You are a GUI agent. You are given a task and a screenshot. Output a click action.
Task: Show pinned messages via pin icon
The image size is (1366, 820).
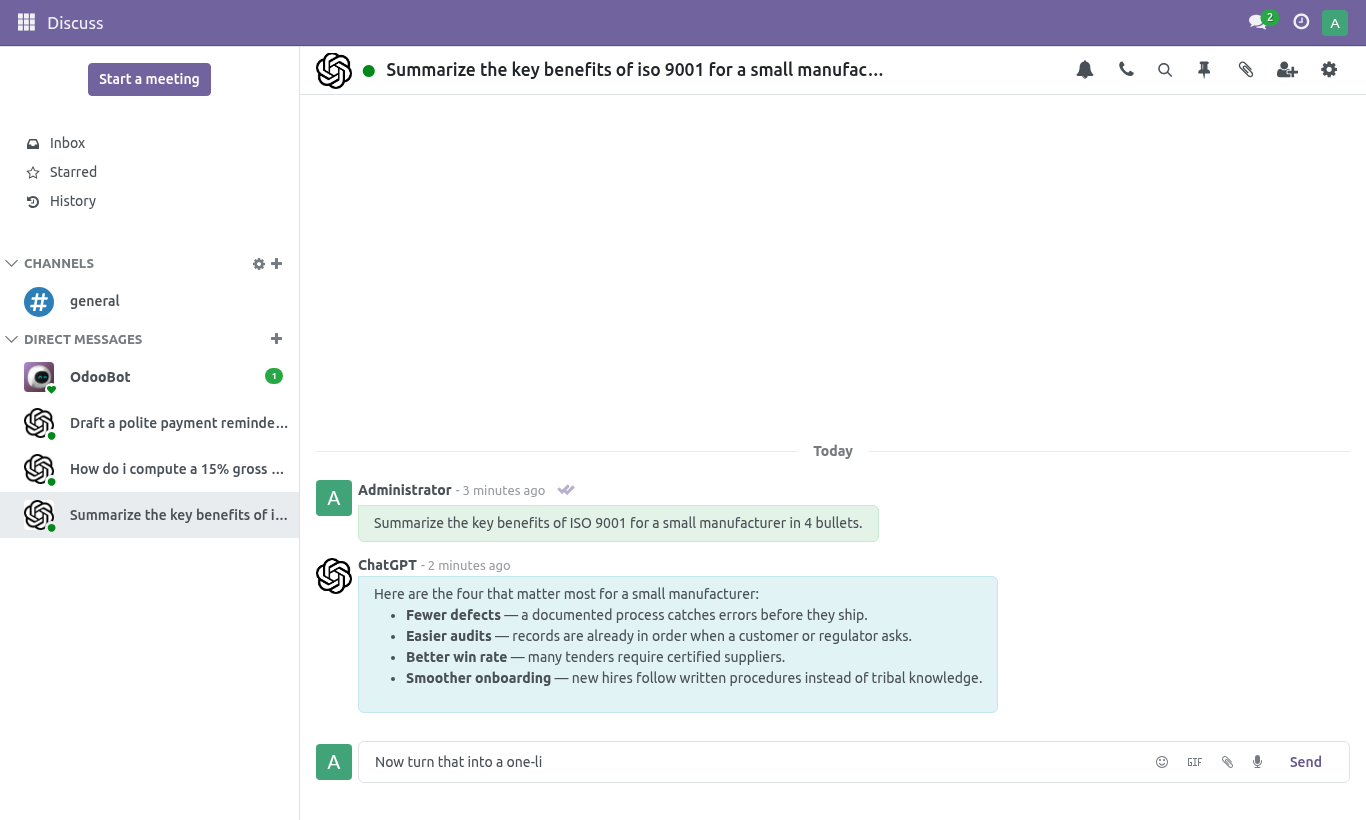click(x=1204, y=70)
